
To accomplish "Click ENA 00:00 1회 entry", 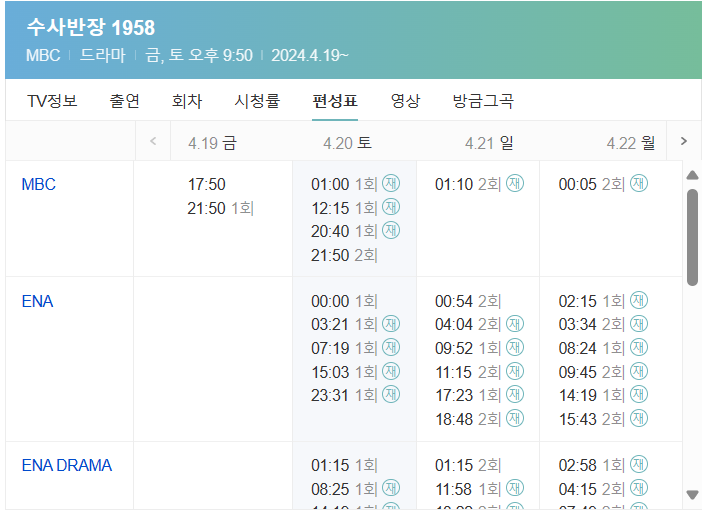I will 344,301.
